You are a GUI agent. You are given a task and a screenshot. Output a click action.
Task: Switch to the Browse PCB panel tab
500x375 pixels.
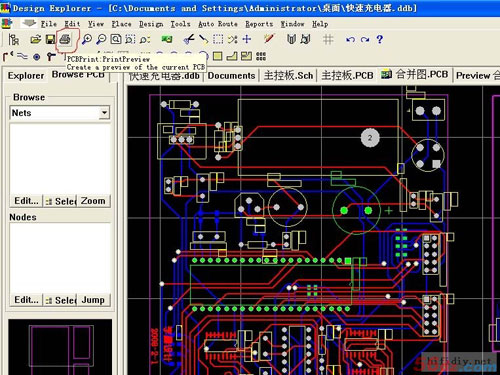(78, 74)
